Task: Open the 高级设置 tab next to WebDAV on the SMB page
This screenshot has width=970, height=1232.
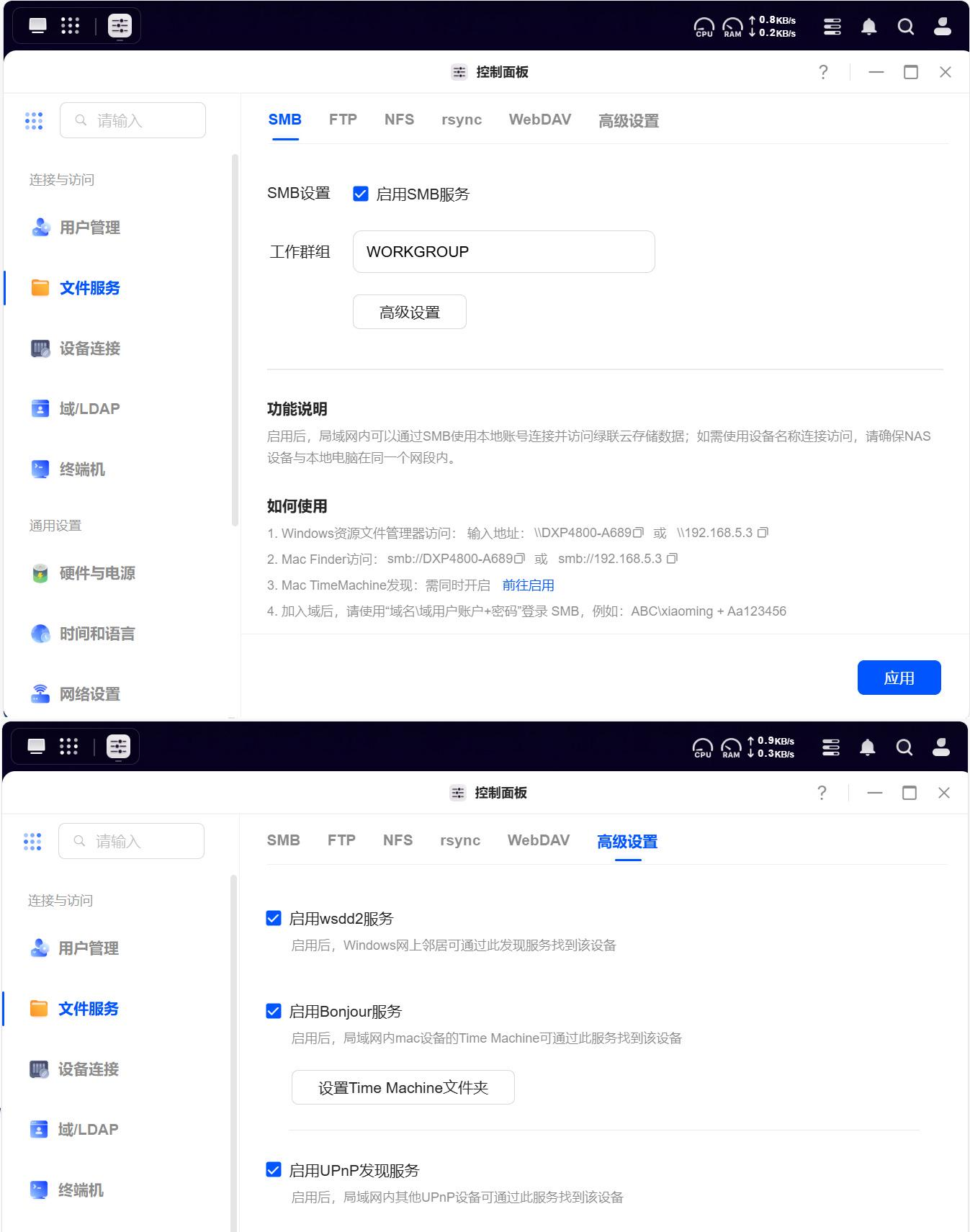Action: (x=629, y=121)
